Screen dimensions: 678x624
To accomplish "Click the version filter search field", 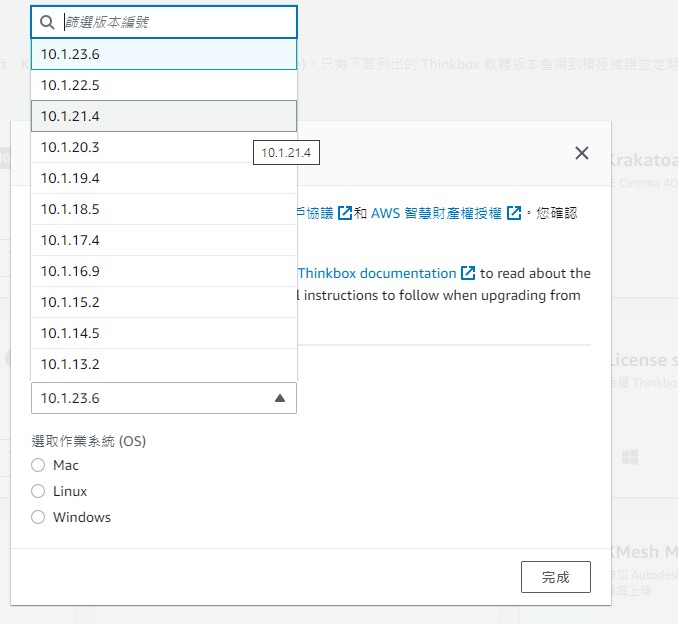I will pyautogui.click(x=175, y=21).
